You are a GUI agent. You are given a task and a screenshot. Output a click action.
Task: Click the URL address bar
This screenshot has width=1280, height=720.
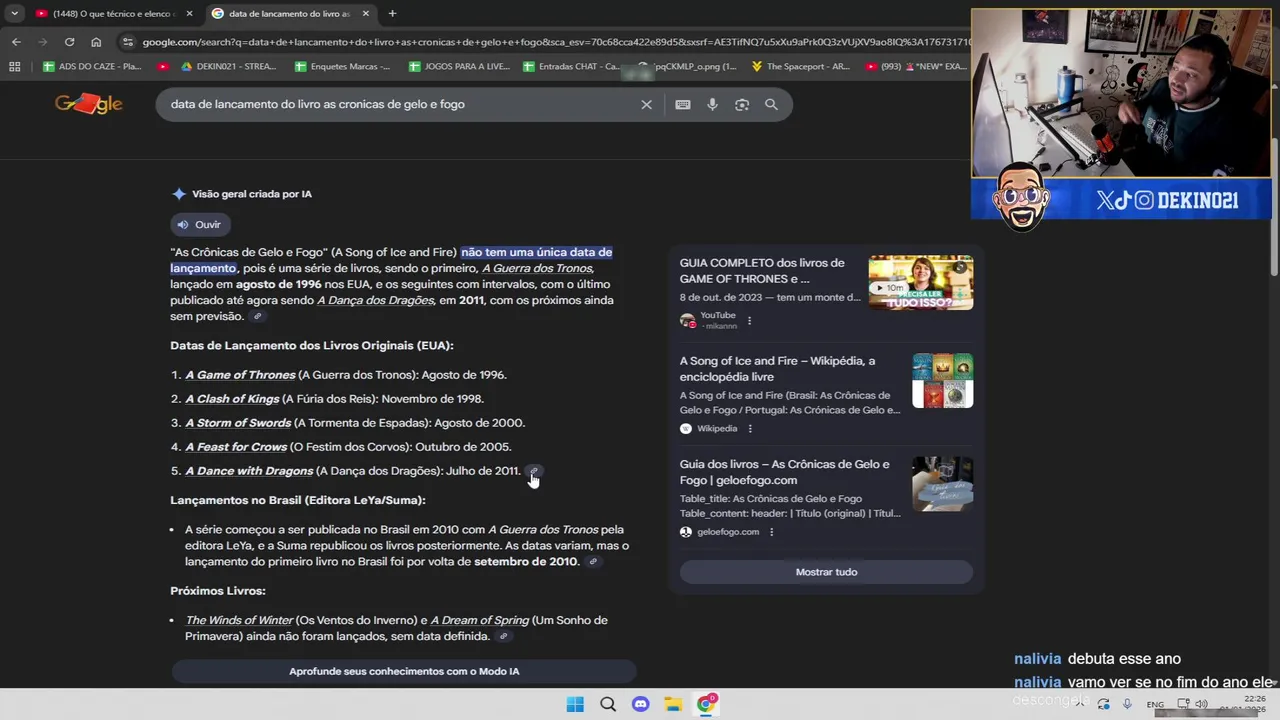coord(555,42)
